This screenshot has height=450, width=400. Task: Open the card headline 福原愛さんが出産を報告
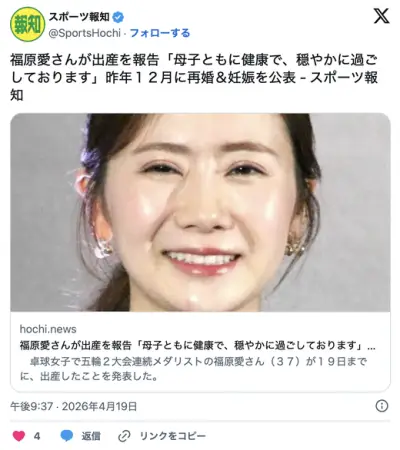coord(197,345)
